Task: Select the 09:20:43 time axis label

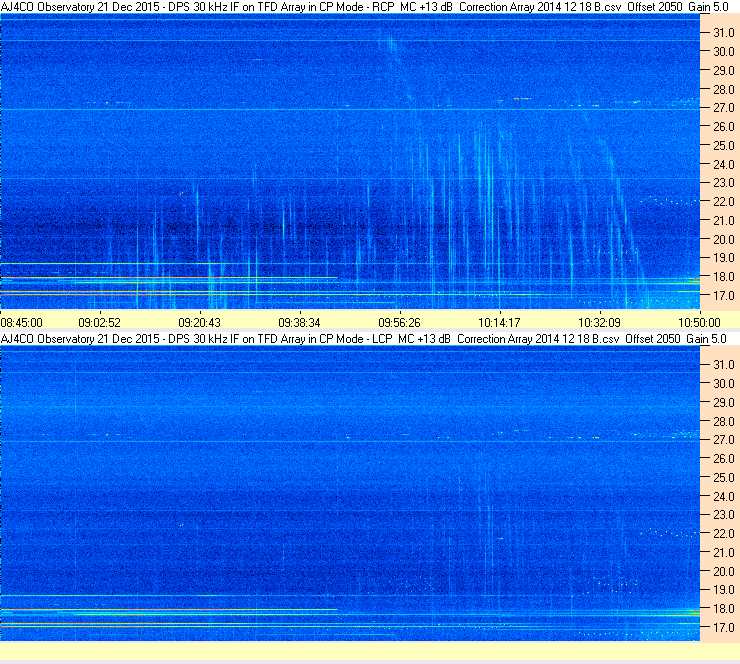Action: 200,323
